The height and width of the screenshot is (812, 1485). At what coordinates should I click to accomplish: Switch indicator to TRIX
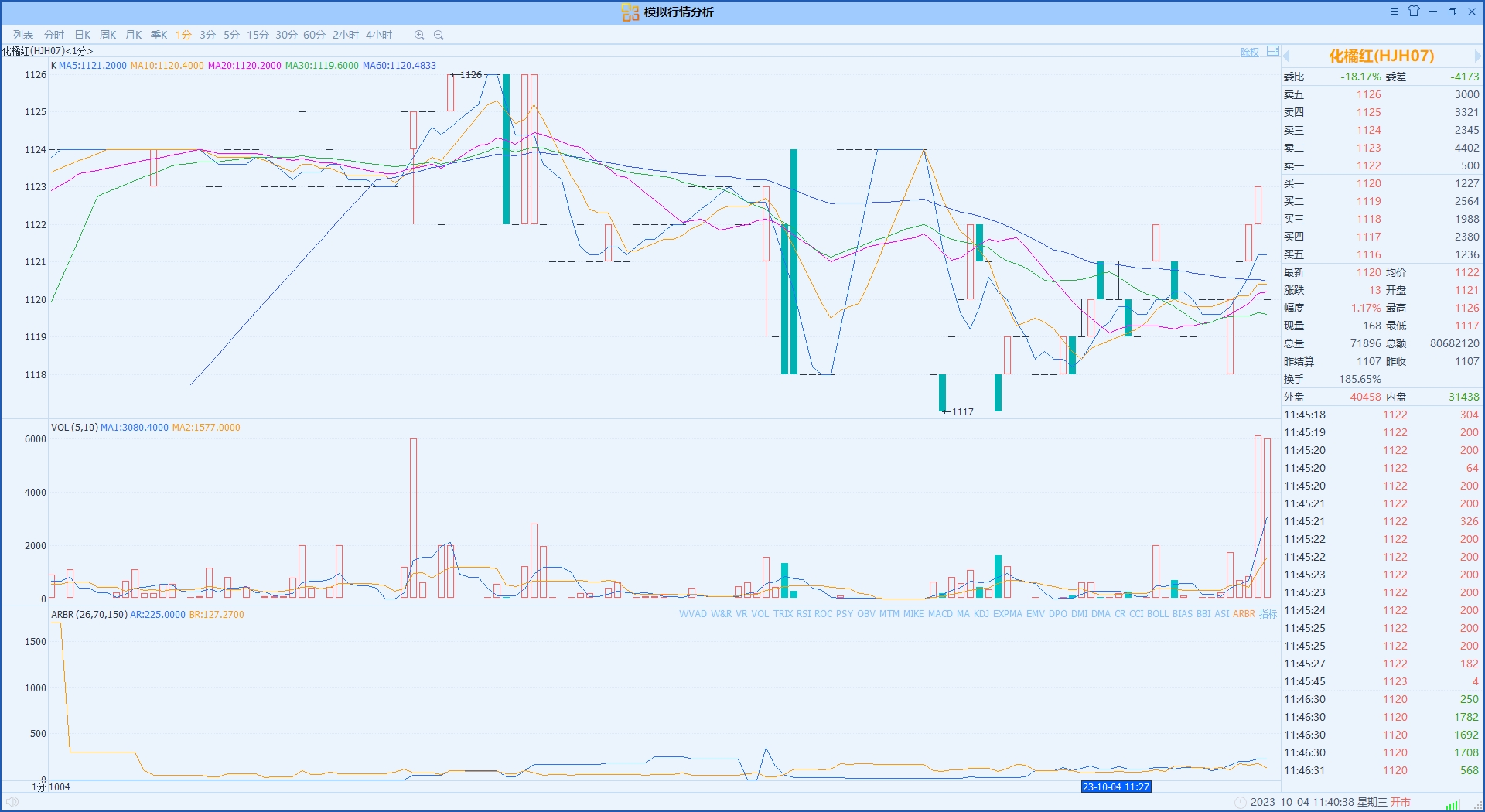tap(783, 614)
